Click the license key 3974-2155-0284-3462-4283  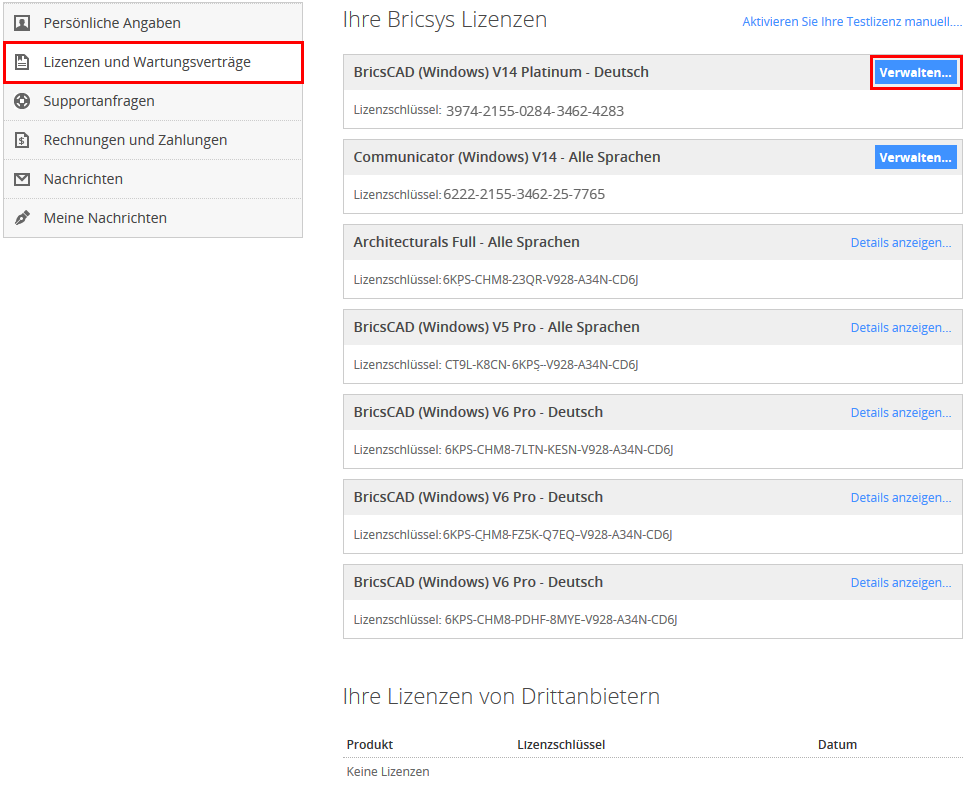[534, 111]
